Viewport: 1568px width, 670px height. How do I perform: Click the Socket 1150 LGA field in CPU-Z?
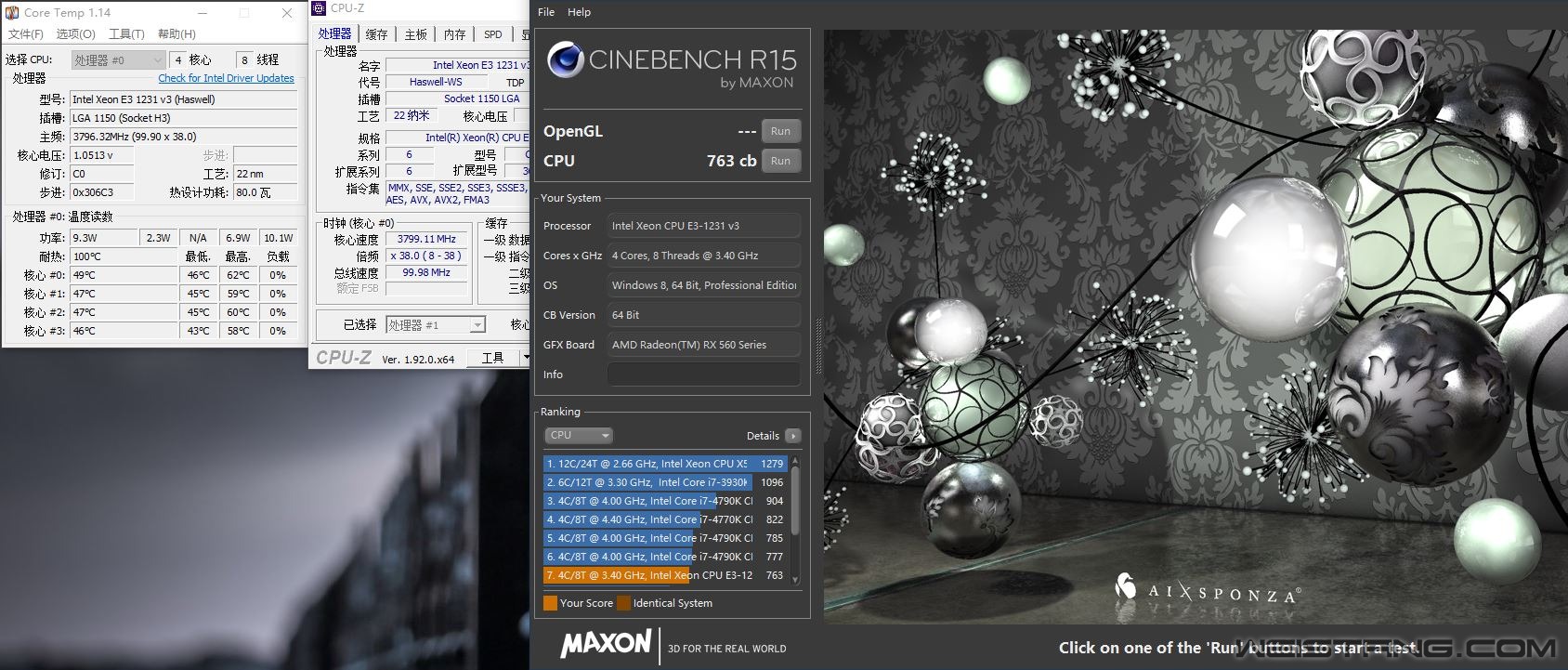(x=458, y=99)
